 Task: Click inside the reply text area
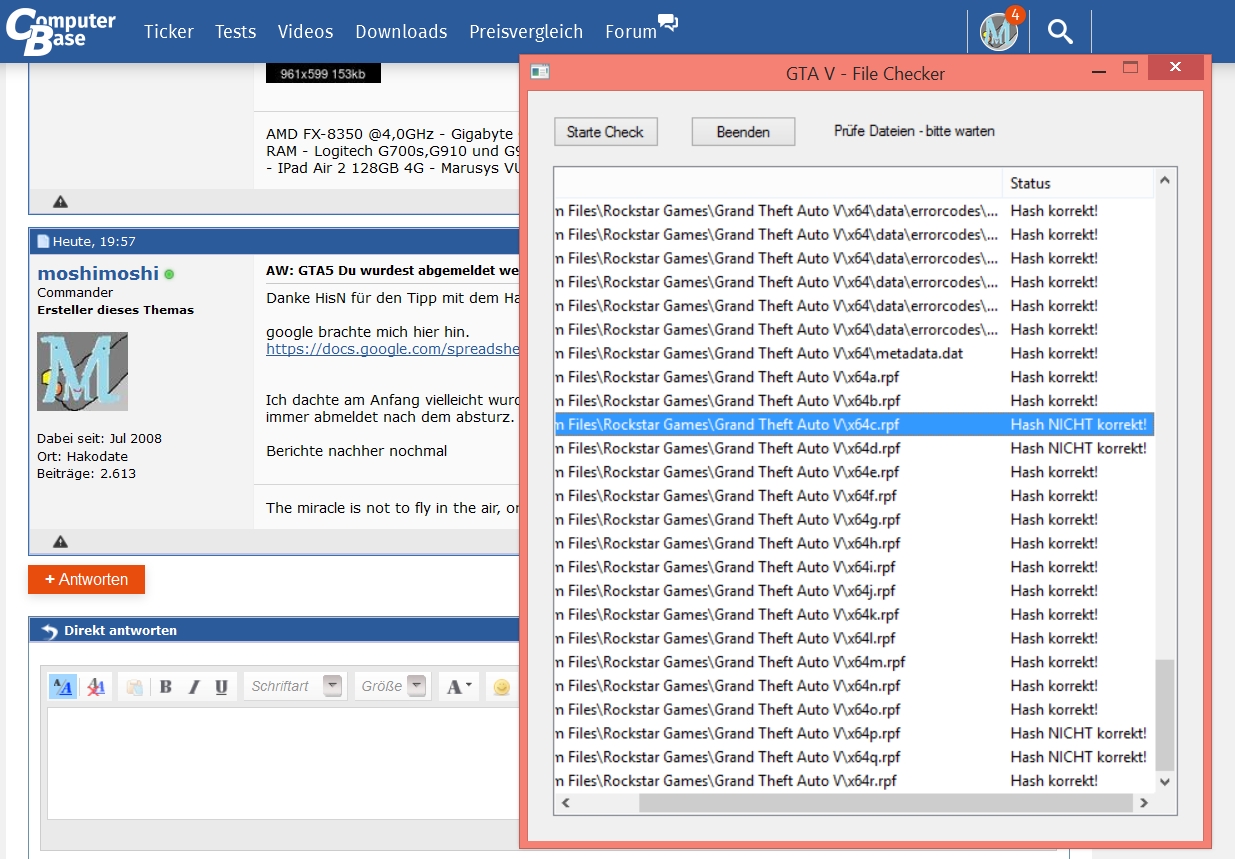click(x=283, y=762)
